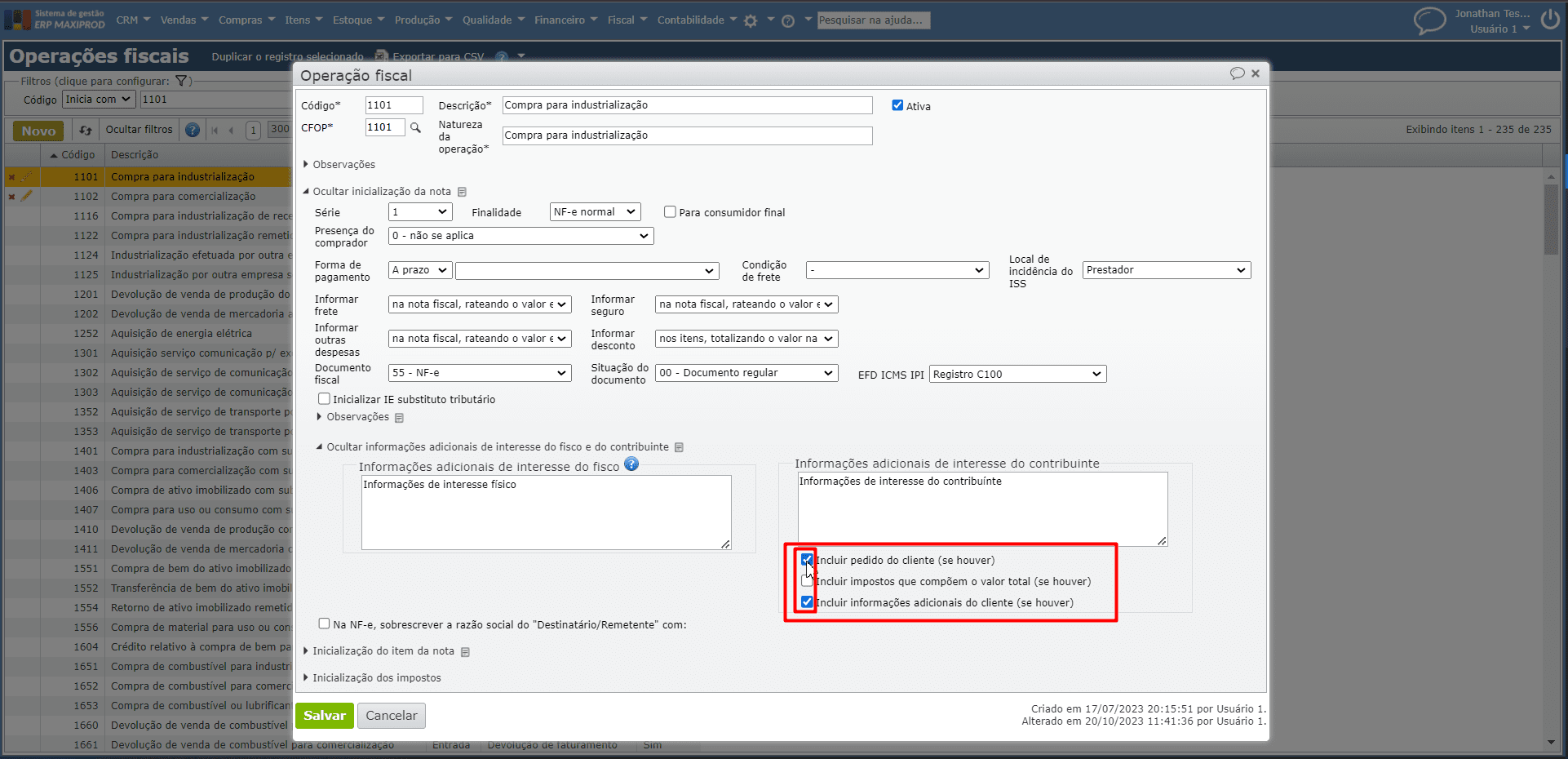The image size is (1568, 759).
Task: Click the ERP MAXIPROD logo
Action: [x=55, y=19]
